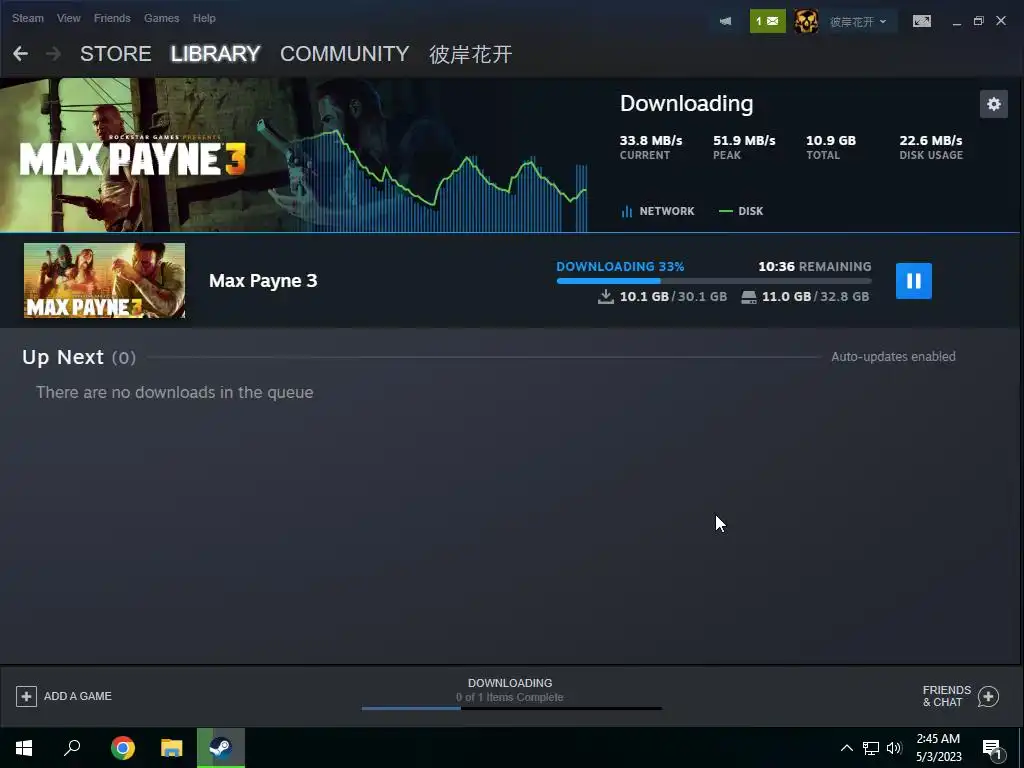
Task: Open the Help menu
Action: [x=204, y=18]
